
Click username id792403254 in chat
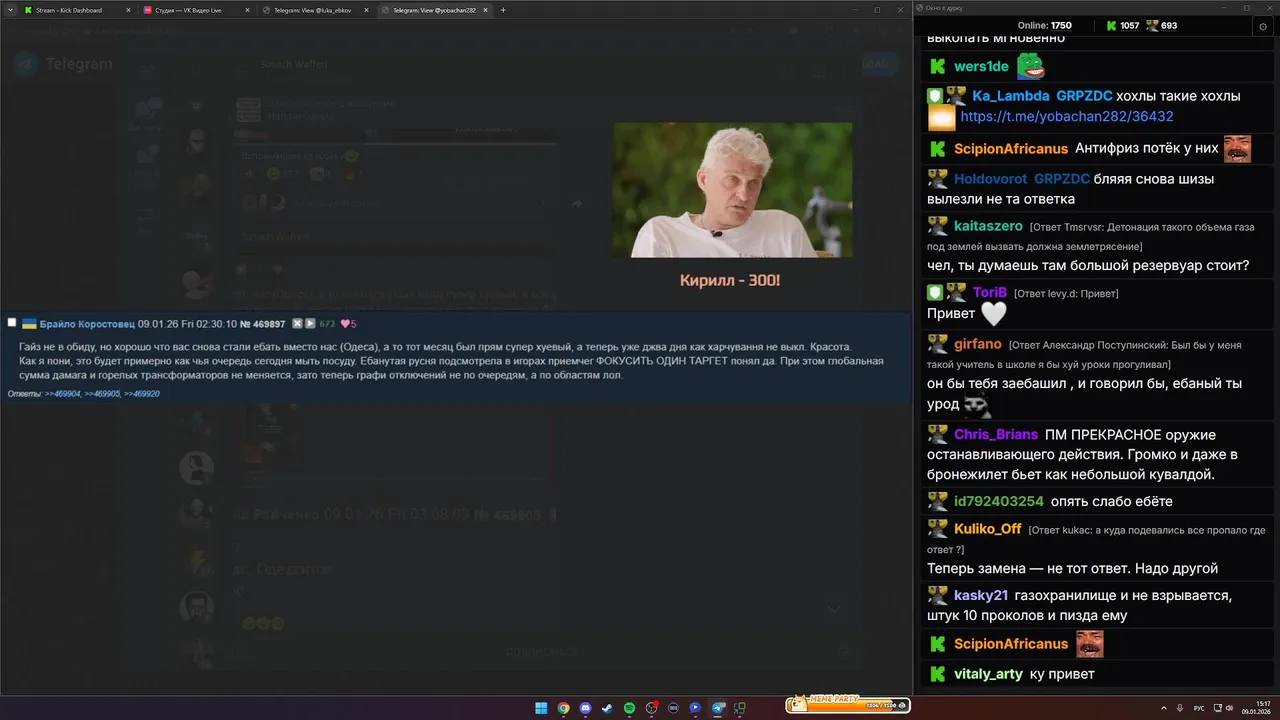[x=999, y=501]
